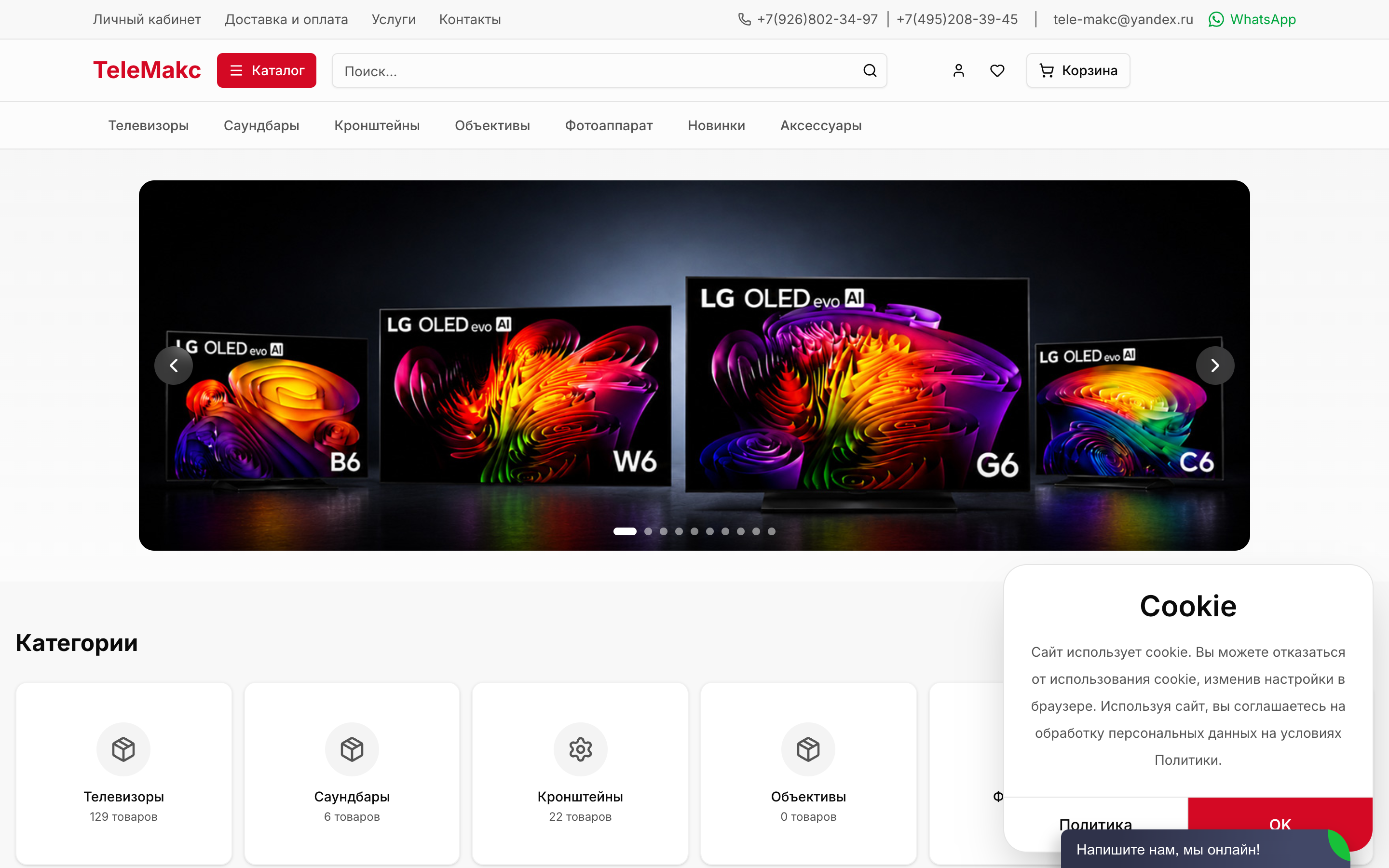The height and width of the screenshot is (868, 1389).
Task: Open the user account icon
Action: coord(958,70)
